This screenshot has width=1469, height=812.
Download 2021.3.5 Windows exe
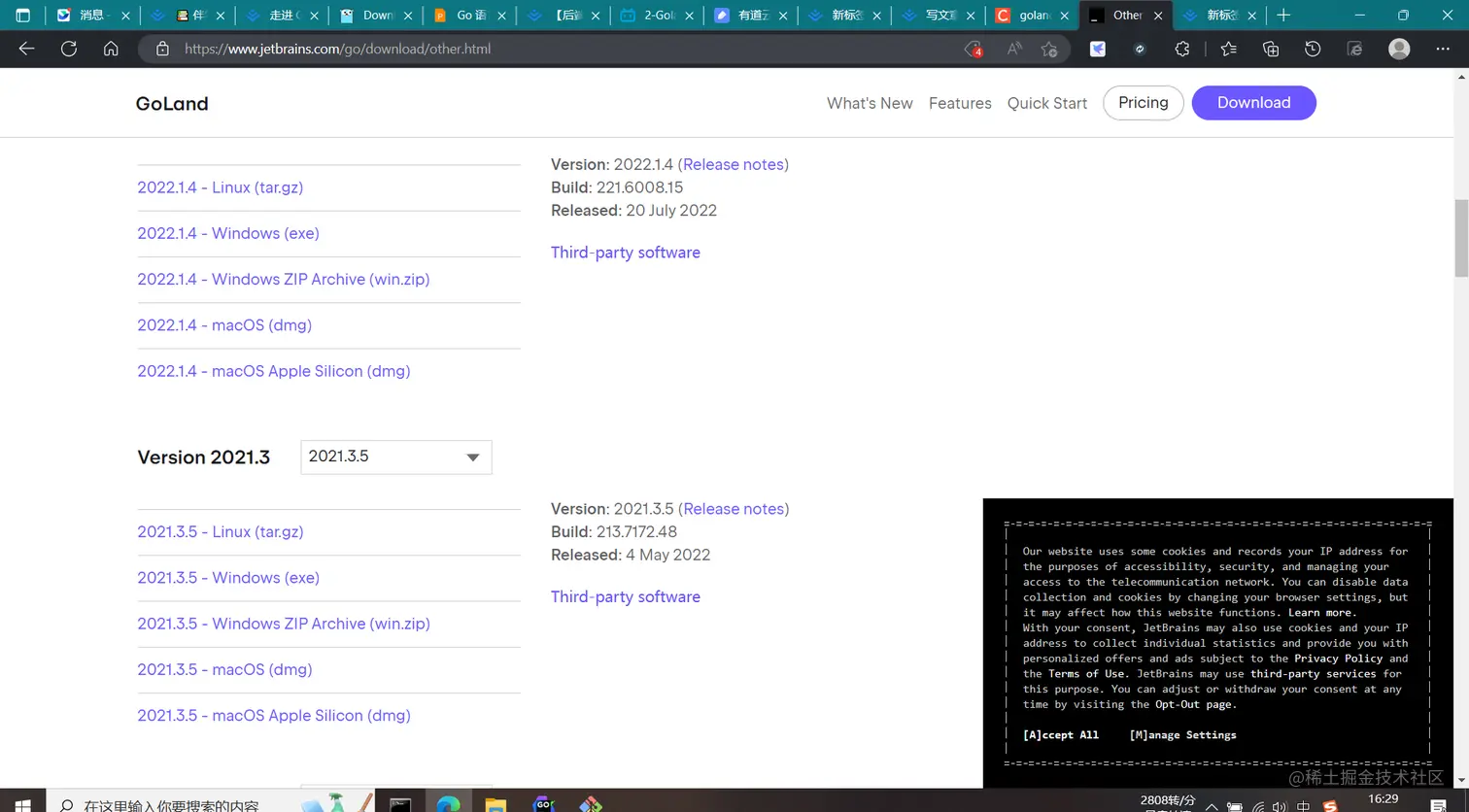[228, 578]
